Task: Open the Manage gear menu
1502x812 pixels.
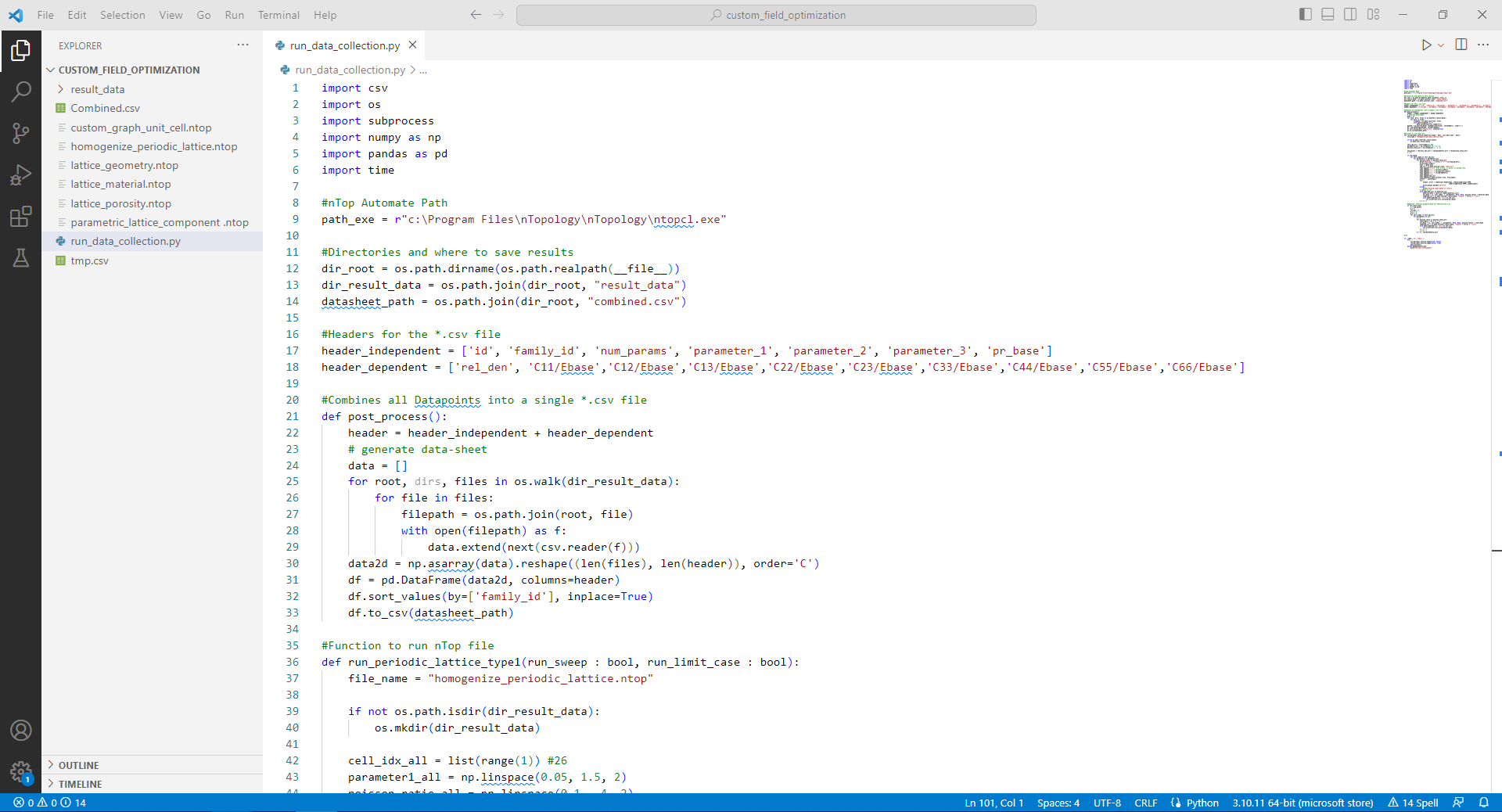Action: click(x=21, y=772)
